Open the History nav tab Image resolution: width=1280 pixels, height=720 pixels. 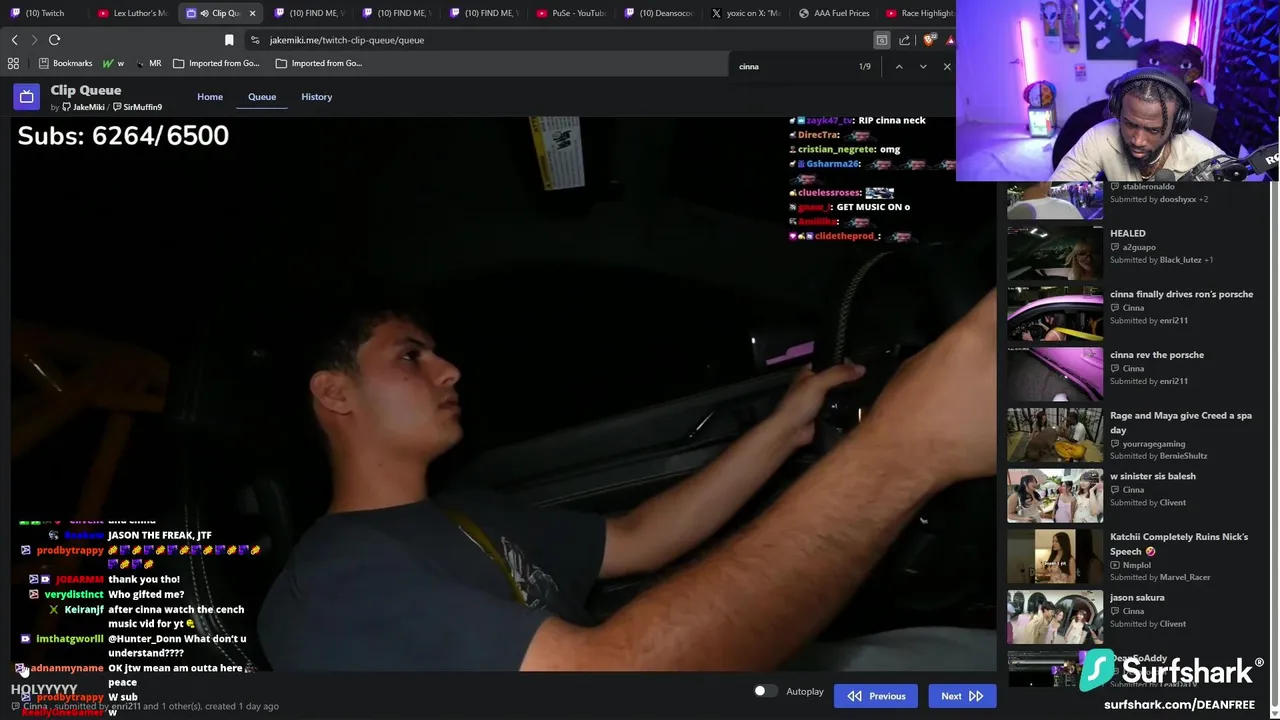pyautogui.click(x=317, y=97)
